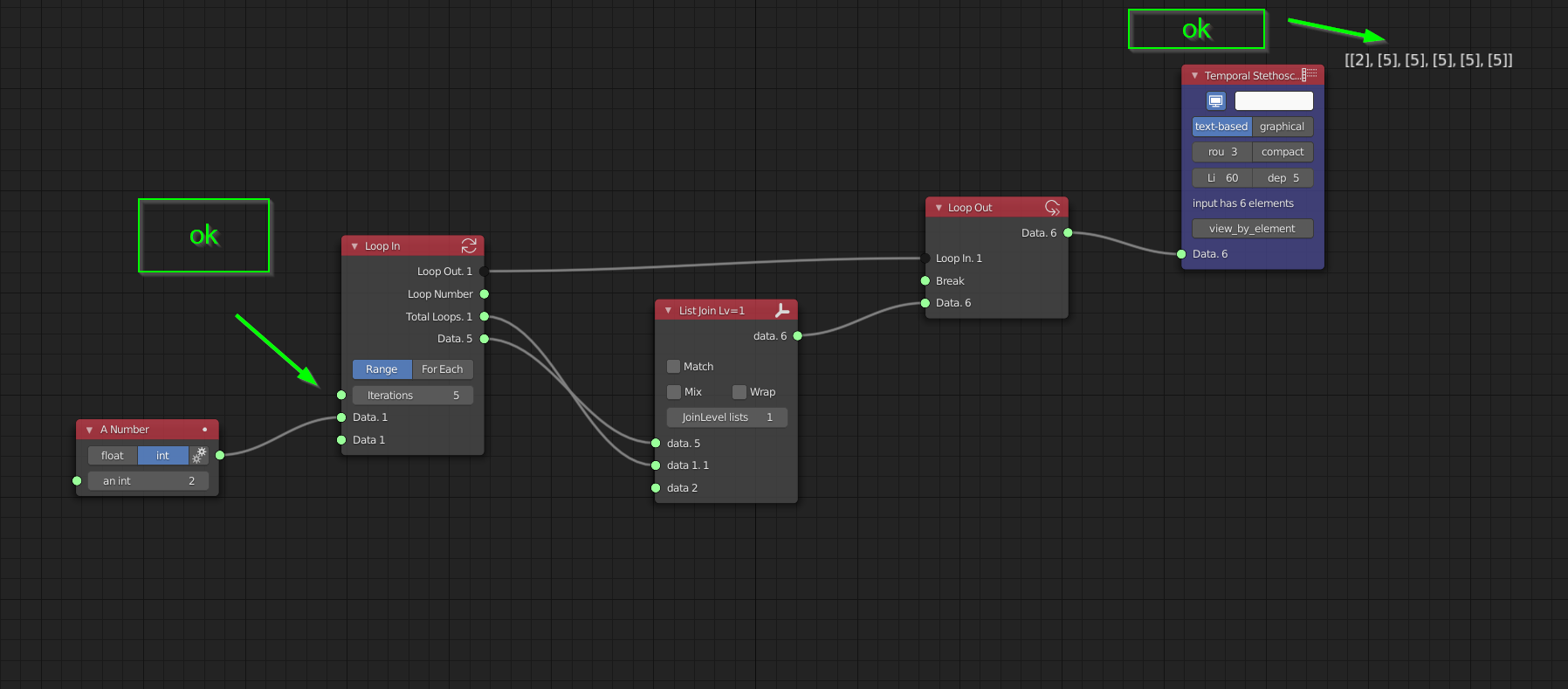Enable the Mix checkbox in List Join
The height and width of the screenshot is (689, 1568).
click(x=673, y=392)
